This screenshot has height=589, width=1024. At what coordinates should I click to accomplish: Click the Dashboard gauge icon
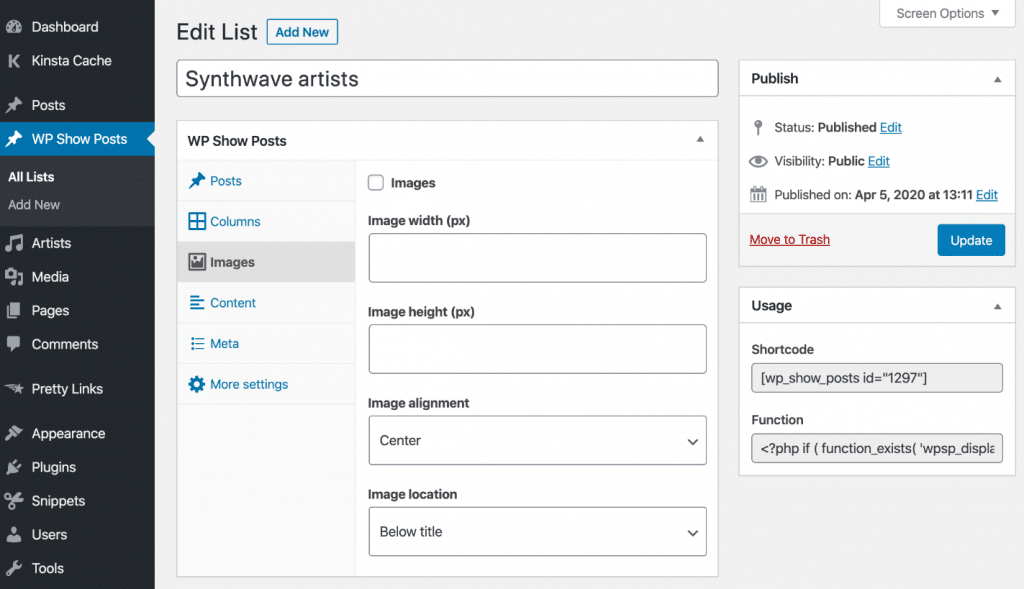tap(14, 27)
